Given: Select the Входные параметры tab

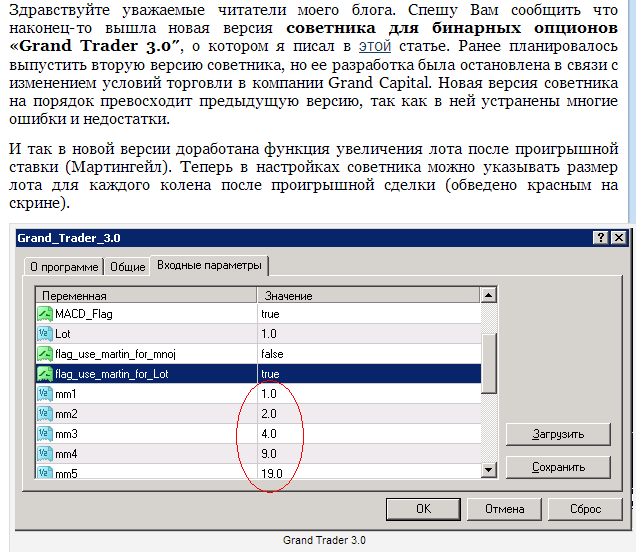Looking at the screenshot, I should (209, 265).
